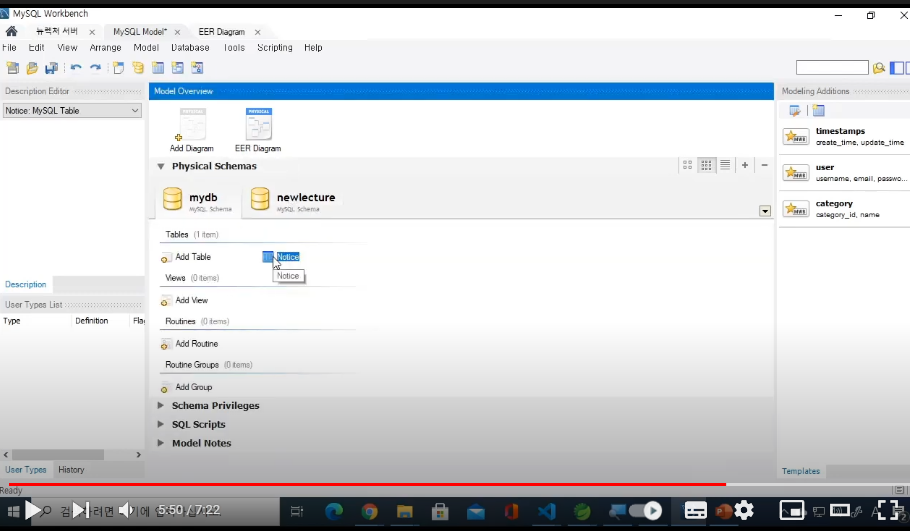The image size is (910, 531).
Task: Open the Description tab
Action: [26, 284]
